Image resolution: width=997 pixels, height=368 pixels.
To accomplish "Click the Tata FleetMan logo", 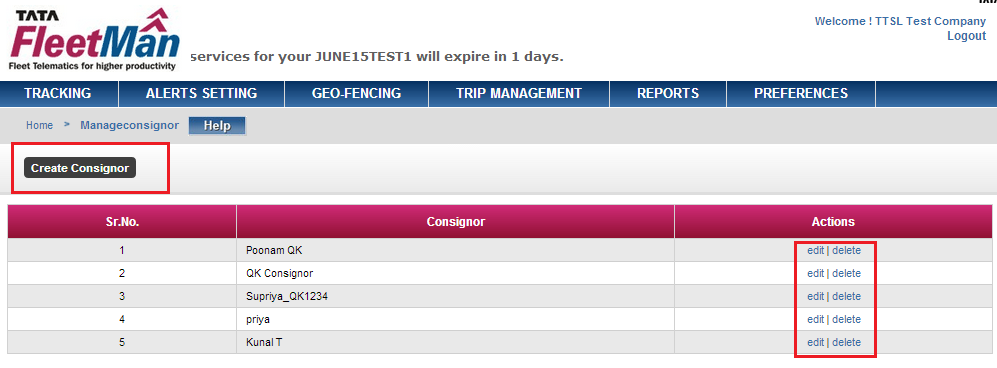I will 94,39.
